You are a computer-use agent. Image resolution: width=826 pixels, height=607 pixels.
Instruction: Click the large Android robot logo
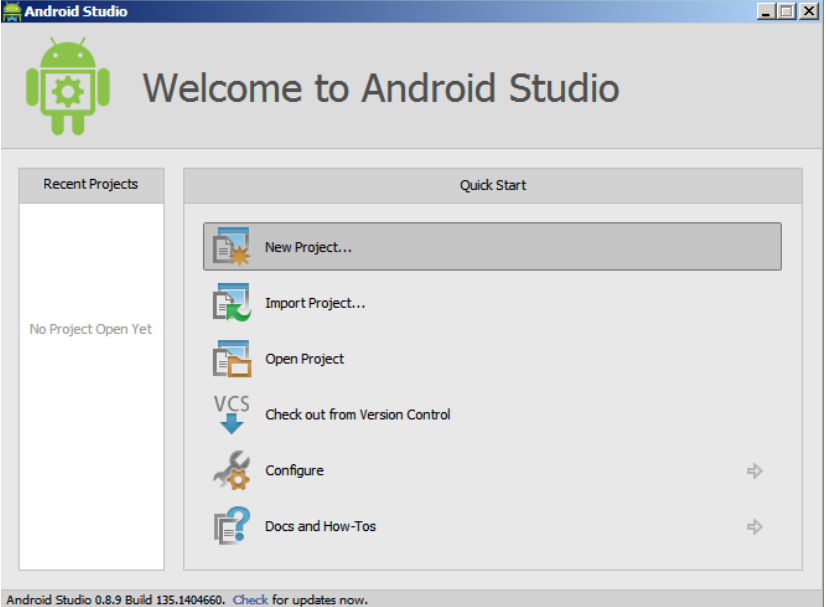[x=68, y=87]
